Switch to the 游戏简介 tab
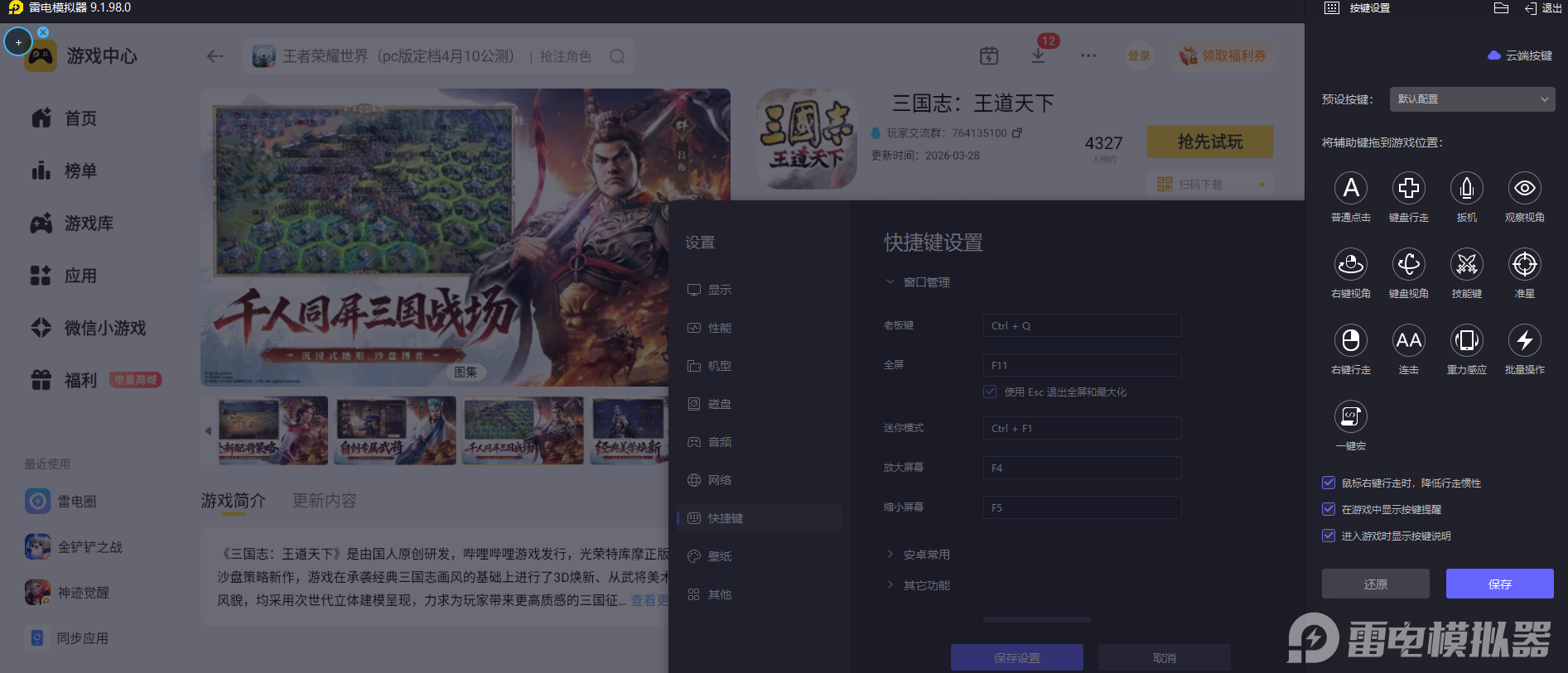Viewport: 1568px width, 673px height. (x=234, y=501)
